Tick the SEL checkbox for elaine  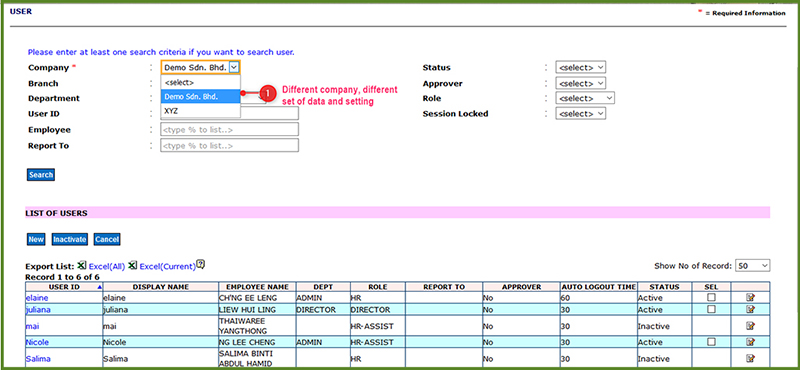[711, 297]
